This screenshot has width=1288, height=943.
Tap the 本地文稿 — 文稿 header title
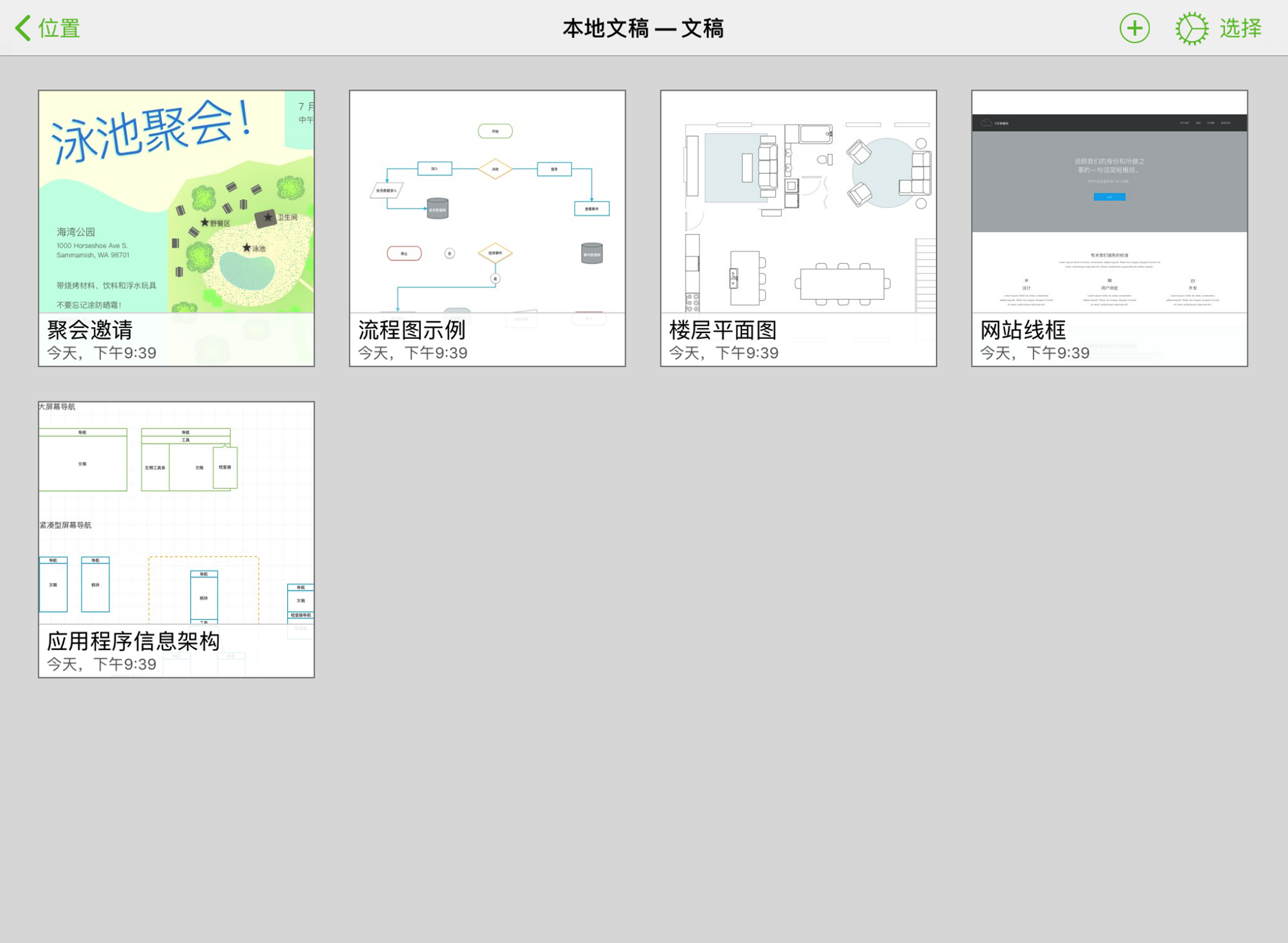click(x=643, y=28)
